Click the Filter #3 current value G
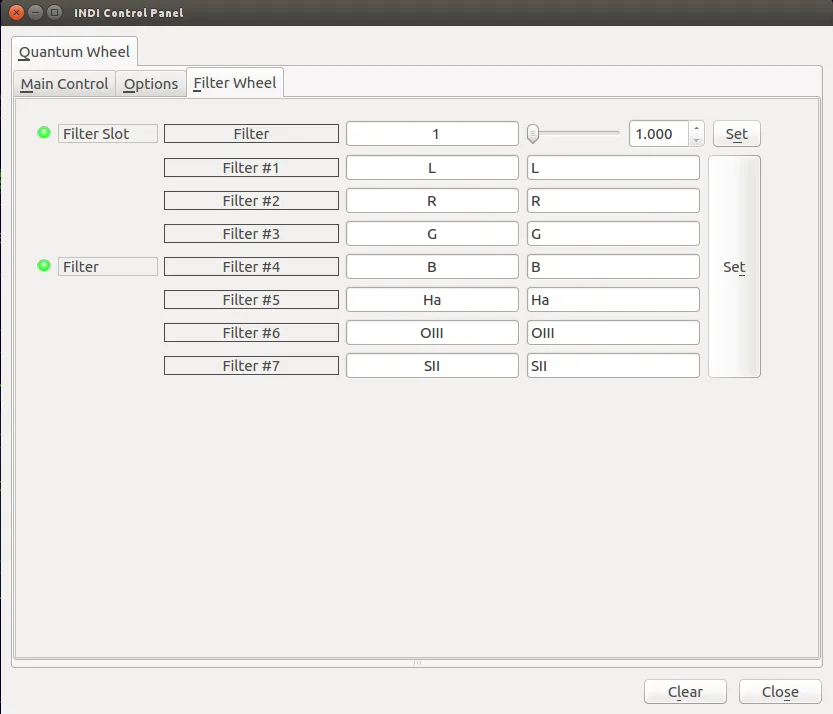Image resolution: width=833 pixels, height=714 pixels. [x=432, y=234]
